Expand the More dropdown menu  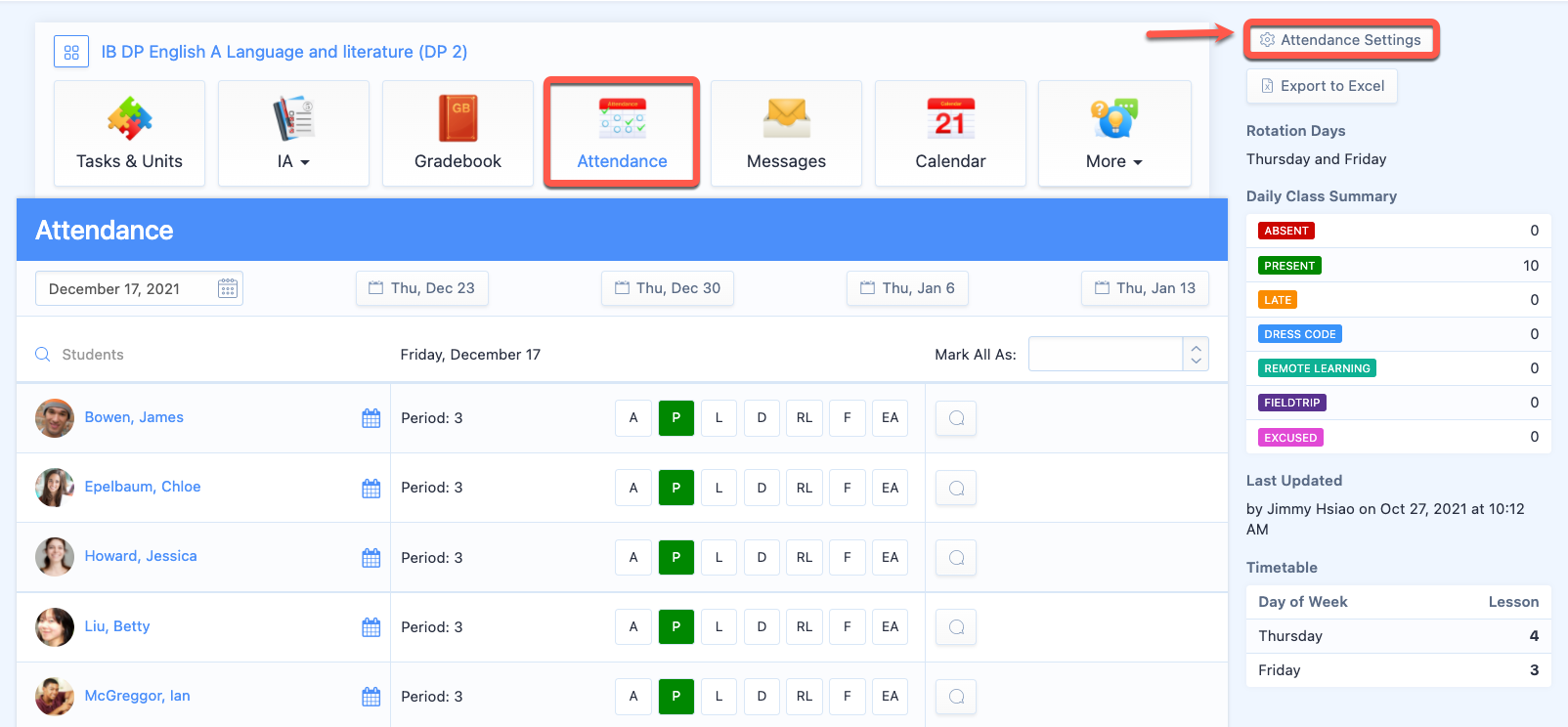click(1114, 134)
